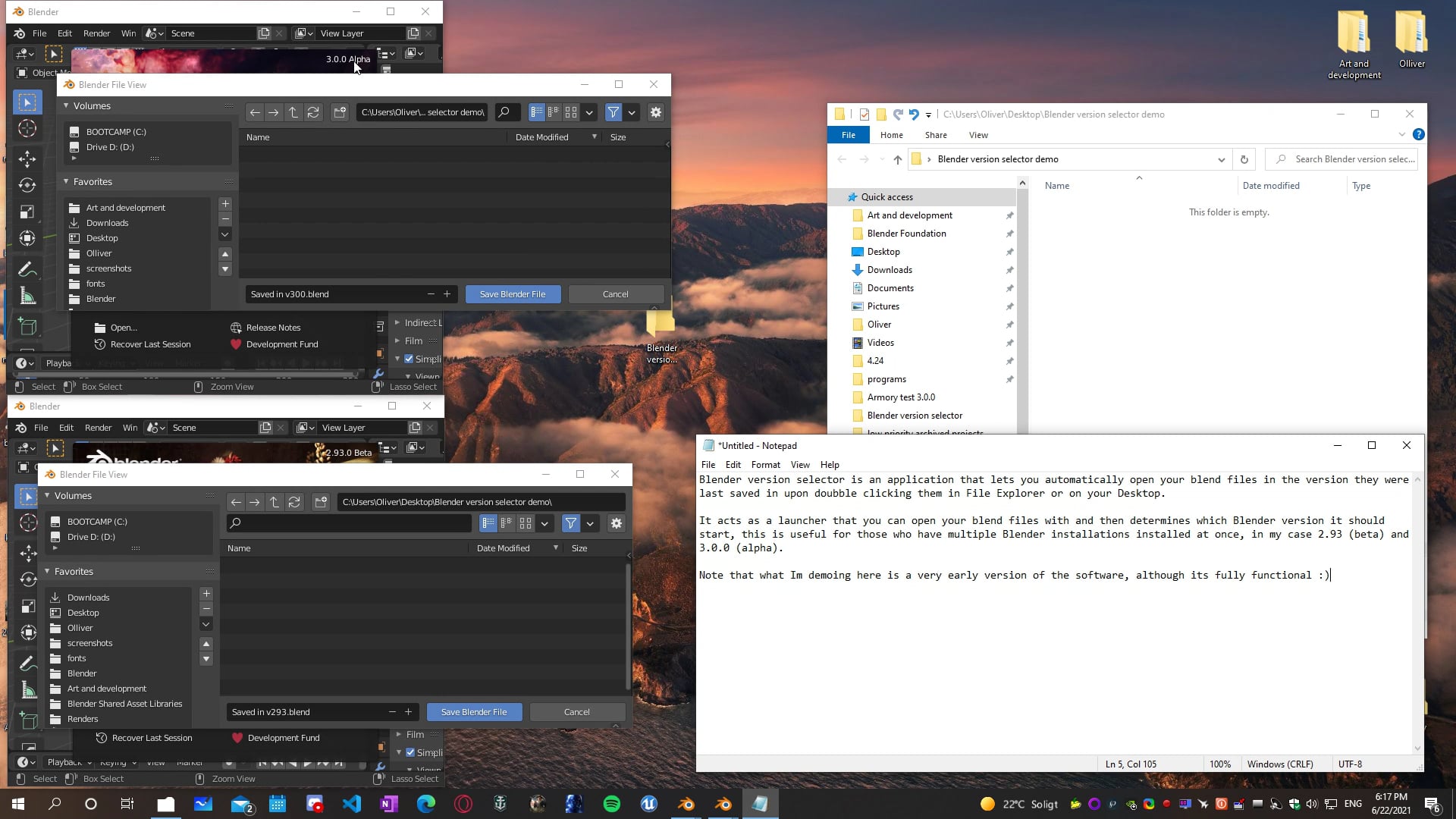Screen dimensions: 1456x819
Task: Increment the number in the v300.blend file name
Action: [x=447, y=294]
